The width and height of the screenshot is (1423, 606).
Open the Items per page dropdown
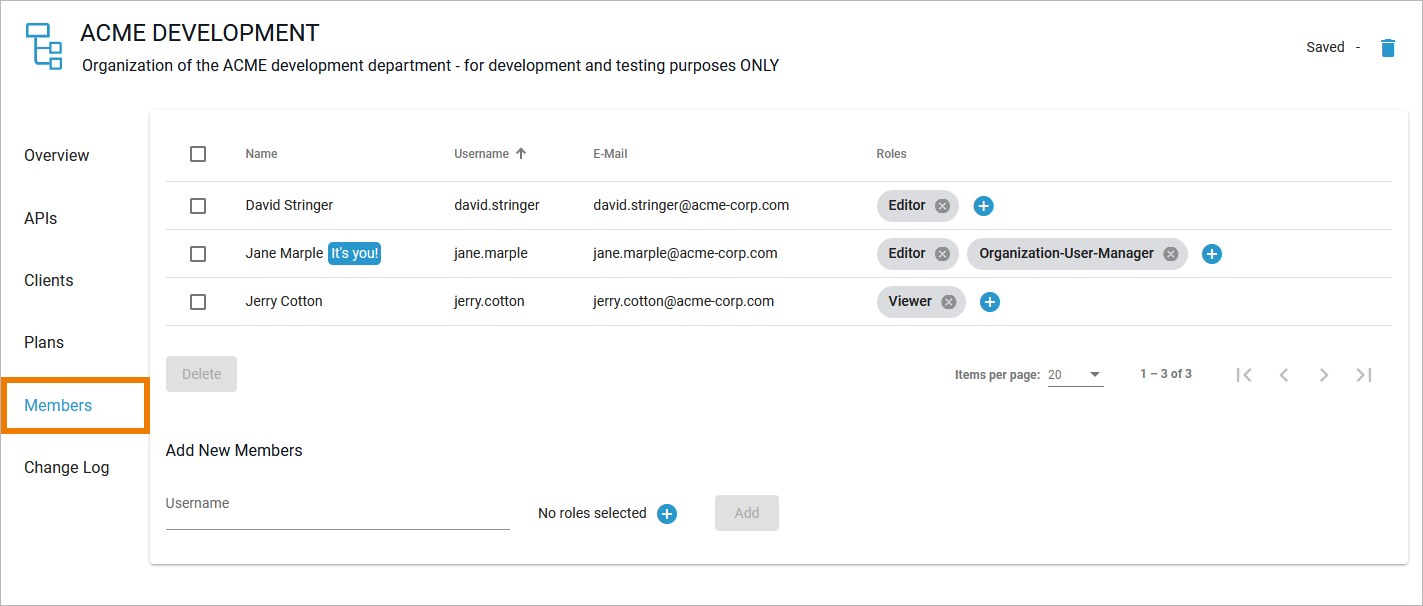pyautogui.click(x=1075, y=375)
